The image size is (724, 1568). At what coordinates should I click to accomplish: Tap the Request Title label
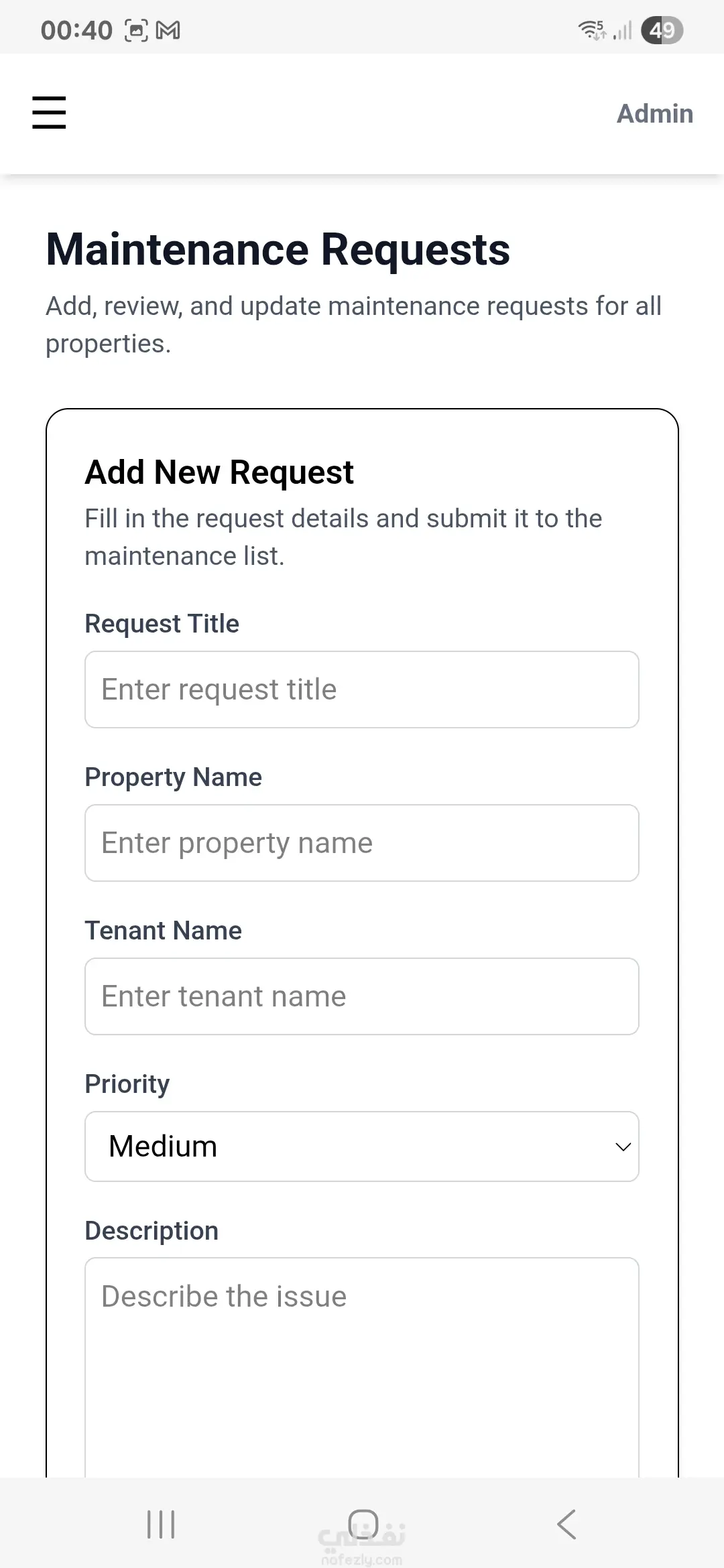162,624
